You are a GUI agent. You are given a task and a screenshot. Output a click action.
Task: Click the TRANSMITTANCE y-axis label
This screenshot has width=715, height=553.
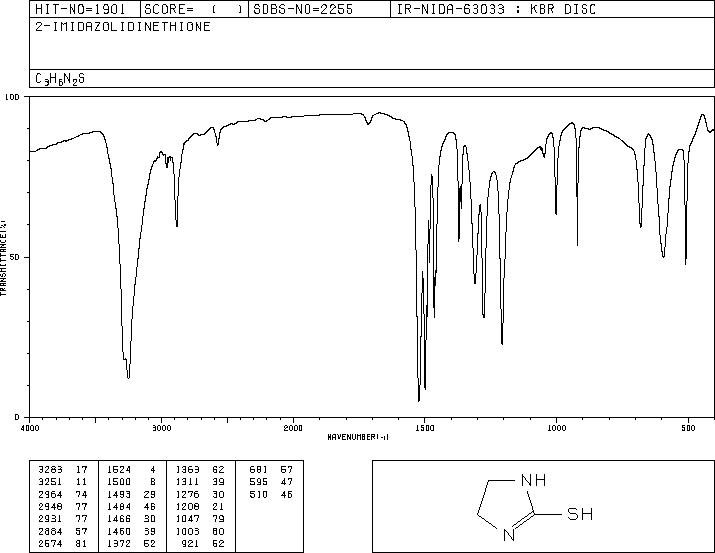[4, 257]
